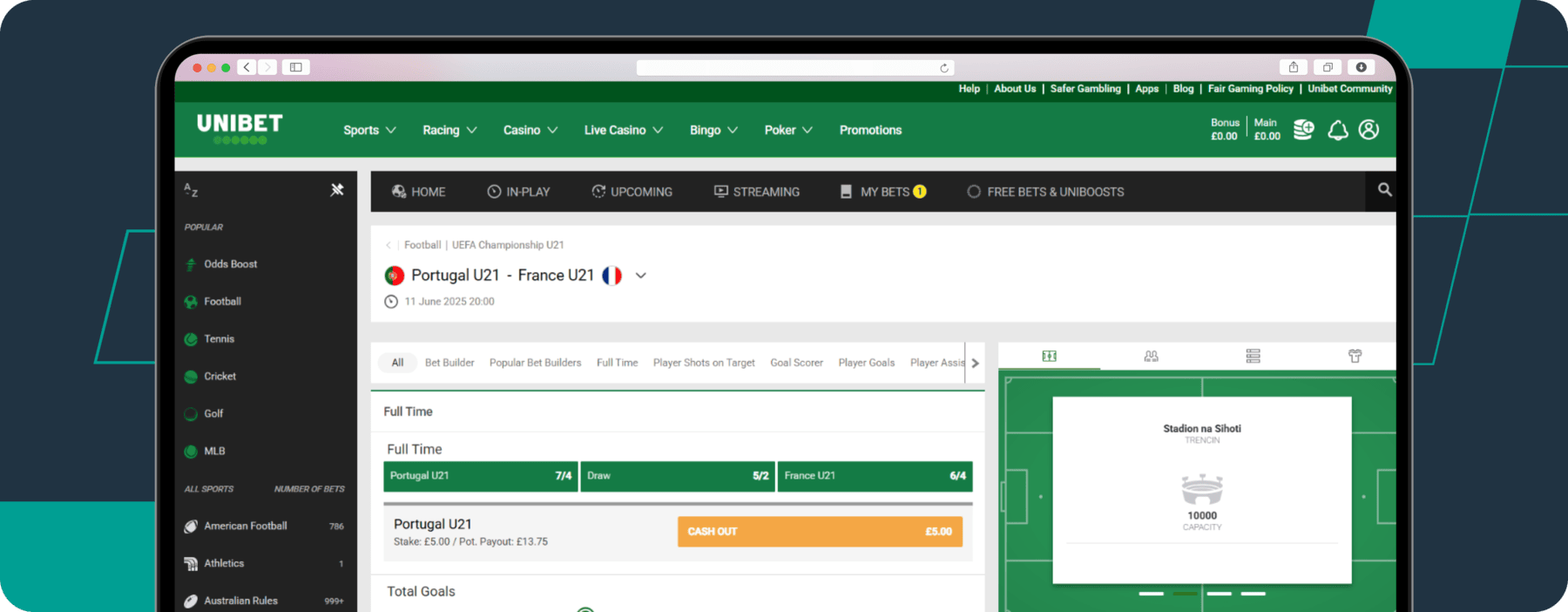Show browser tab overview icon
Screen dimensions: 1568x612
point(1328,67)
